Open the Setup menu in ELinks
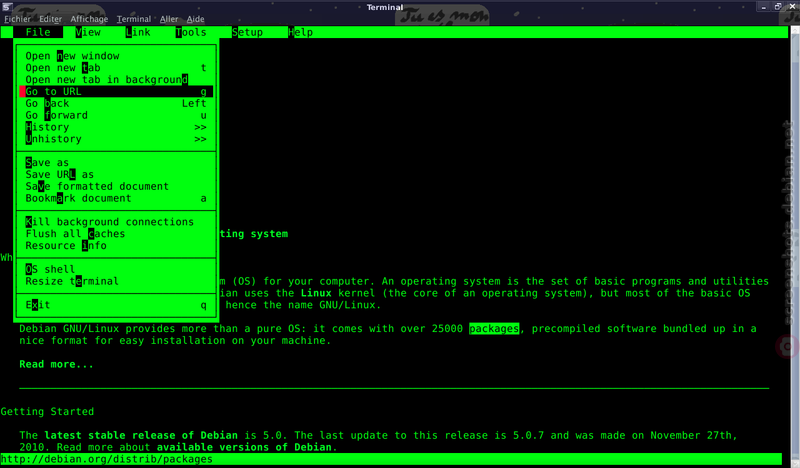The height and width of the screenshot is (468, 800). point(247,32)
